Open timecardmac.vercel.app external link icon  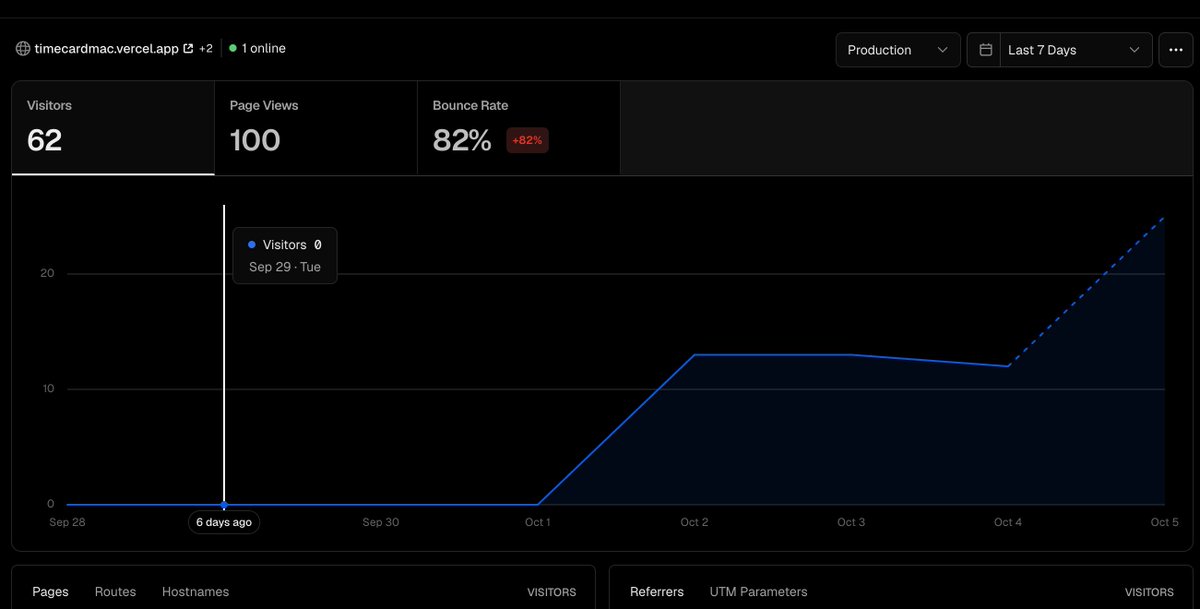pyautogui.click(x=188, y=48)
